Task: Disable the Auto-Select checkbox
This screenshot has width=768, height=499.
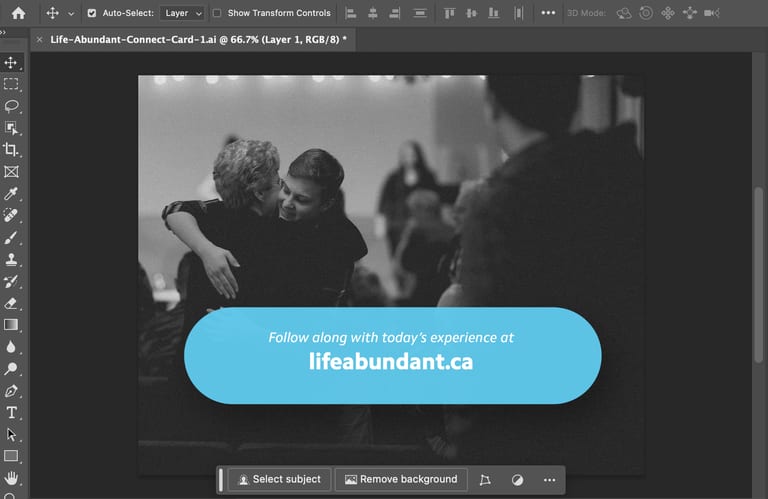Action: click(x=92, y=13)
